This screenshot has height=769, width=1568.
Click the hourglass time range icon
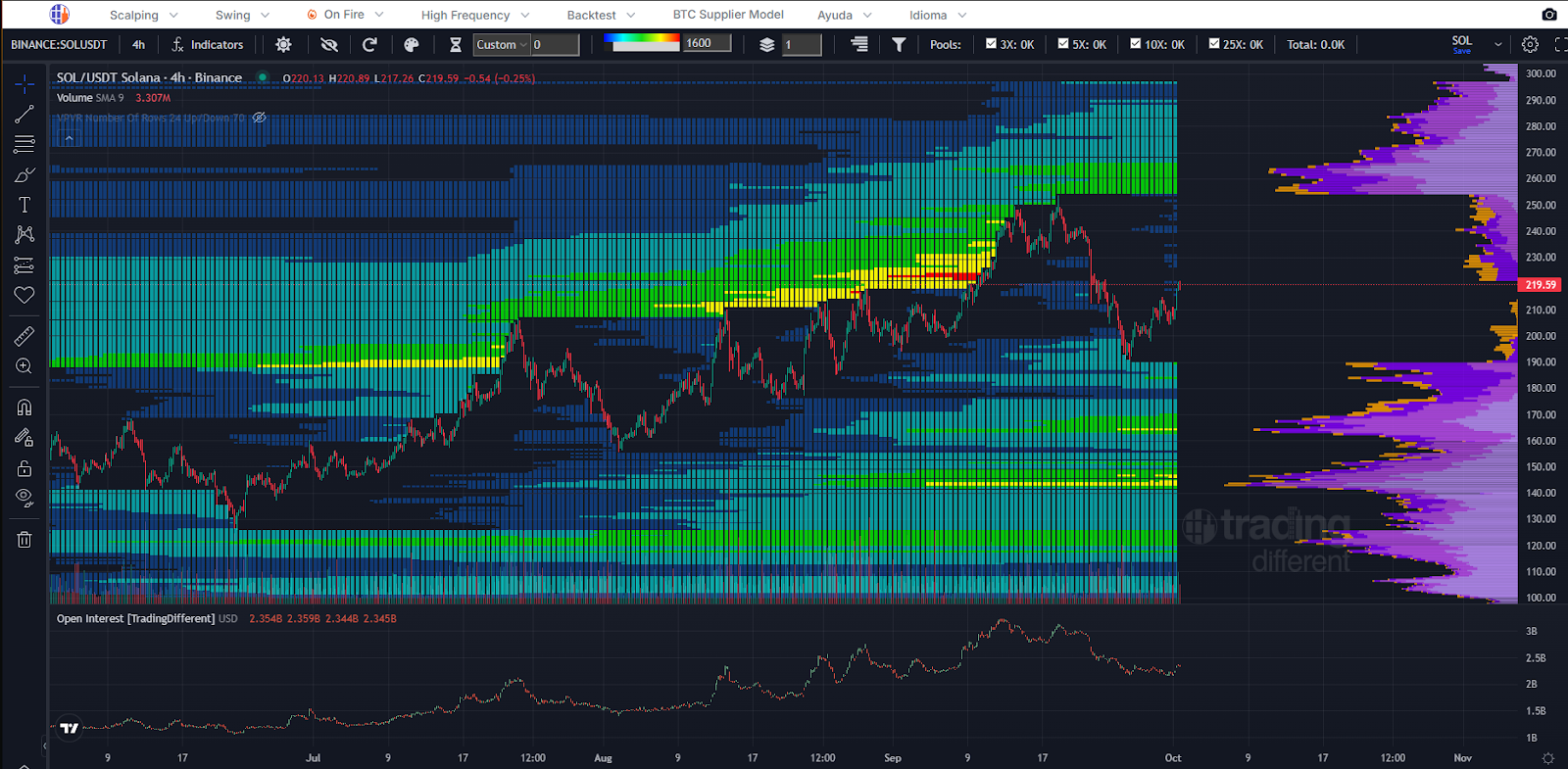click(456, 45)
